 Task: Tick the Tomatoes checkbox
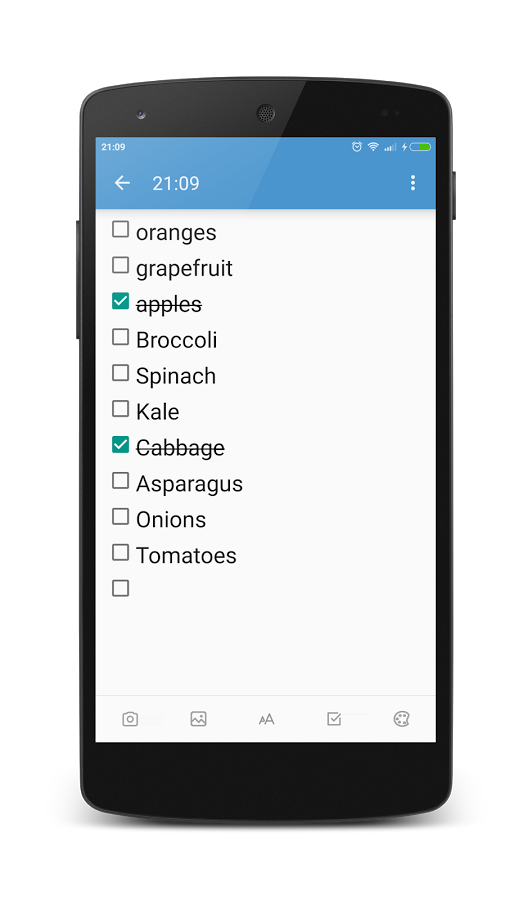tap(121, 552)
